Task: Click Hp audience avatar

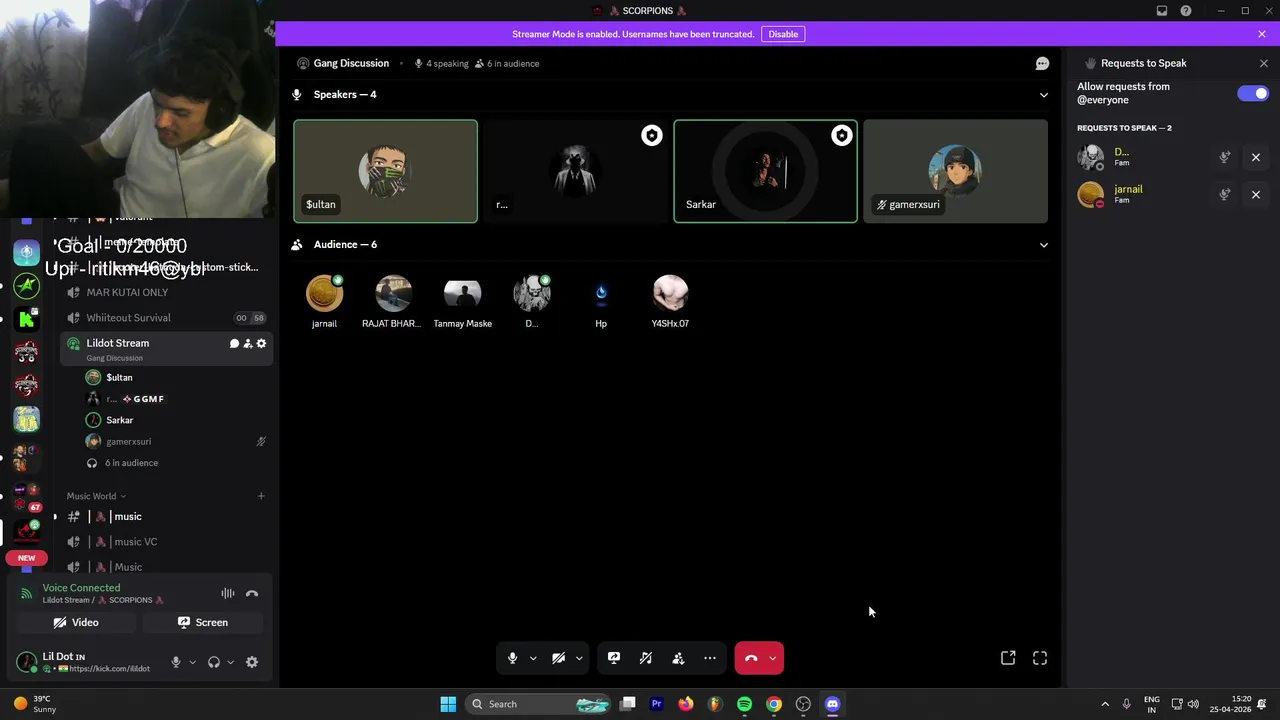Action: click(601, 293)
